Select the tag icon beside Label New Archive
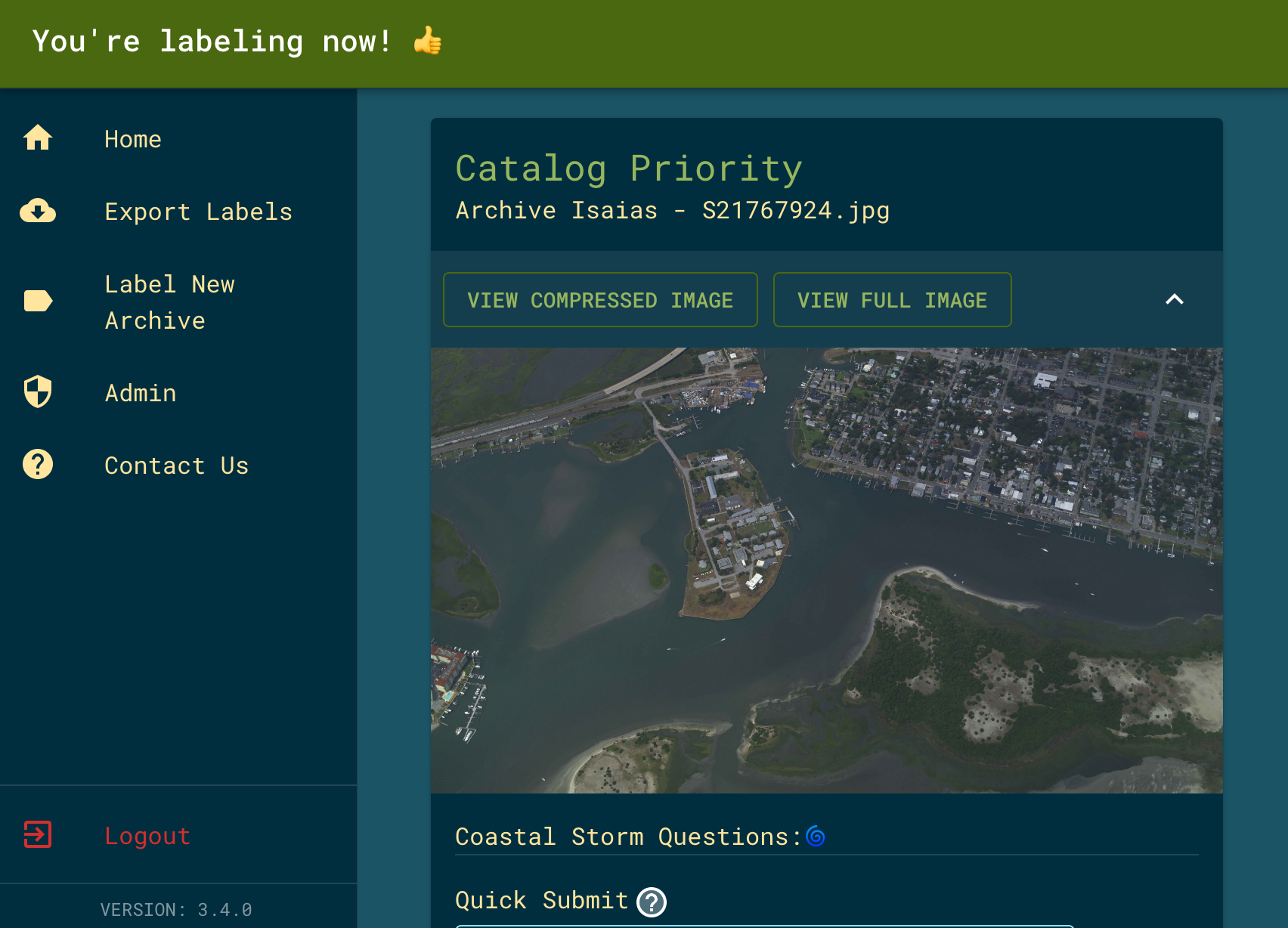This screenshot has height=928, width=1288. (37, 302)
